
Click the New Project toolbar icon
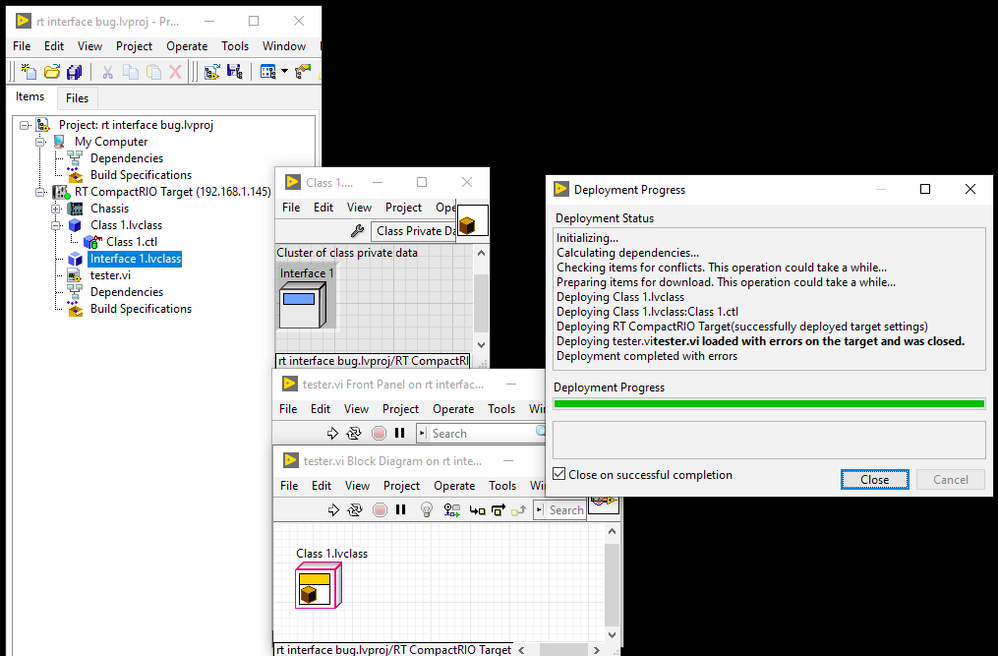pyautogui.click(x=28, y=72)
